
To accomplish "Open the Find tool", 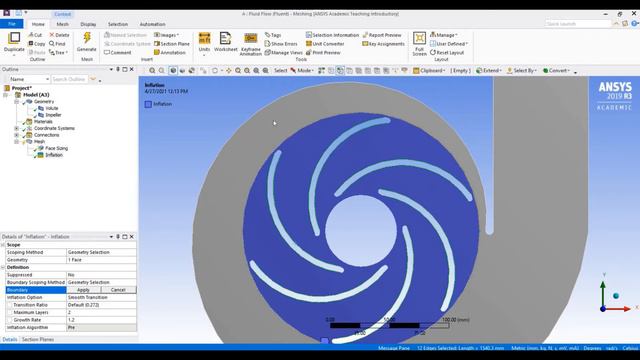I will tap(57, 44).
